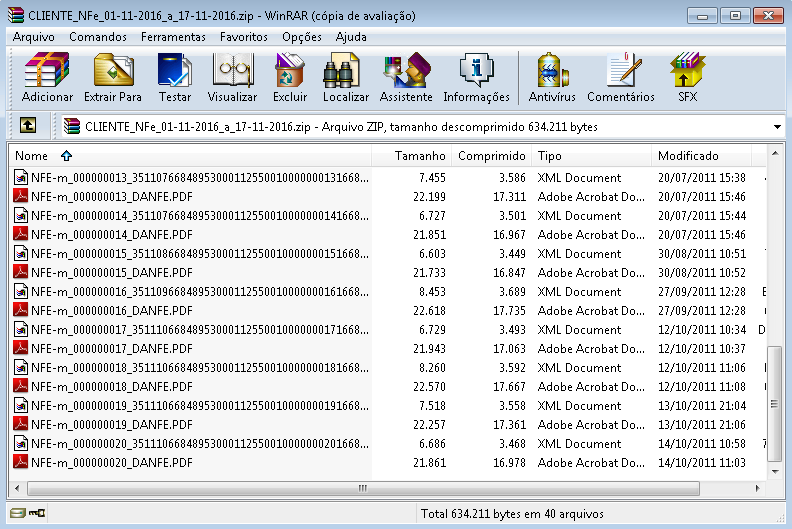Click the key password icon in status bar
Image resolution: width=792 pixels, height=529 pixels.
tap(37, 513)
